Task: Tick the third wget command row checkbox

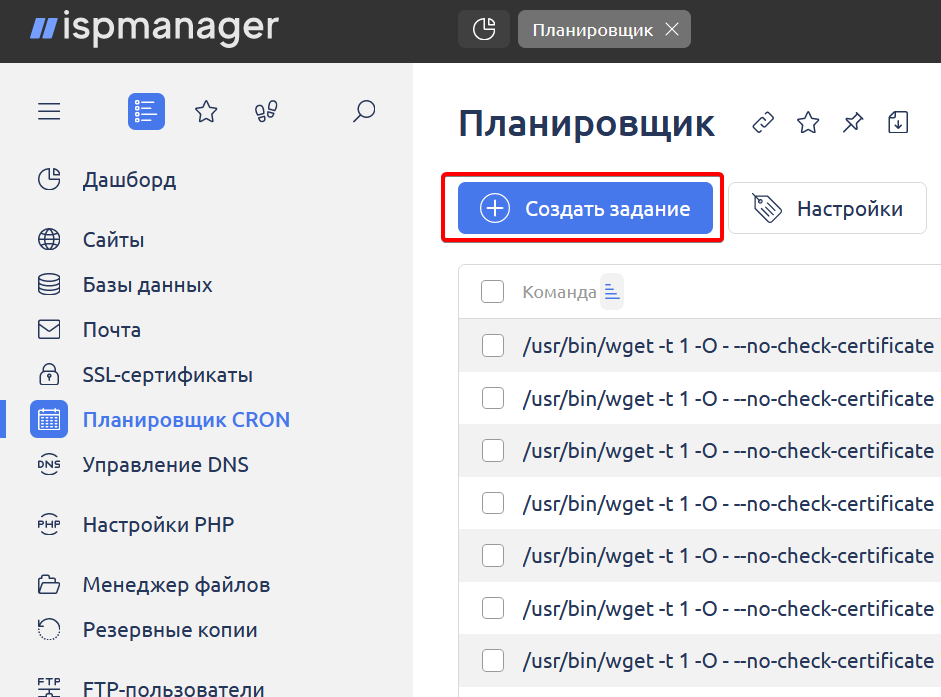Action: tap(492, 451)
